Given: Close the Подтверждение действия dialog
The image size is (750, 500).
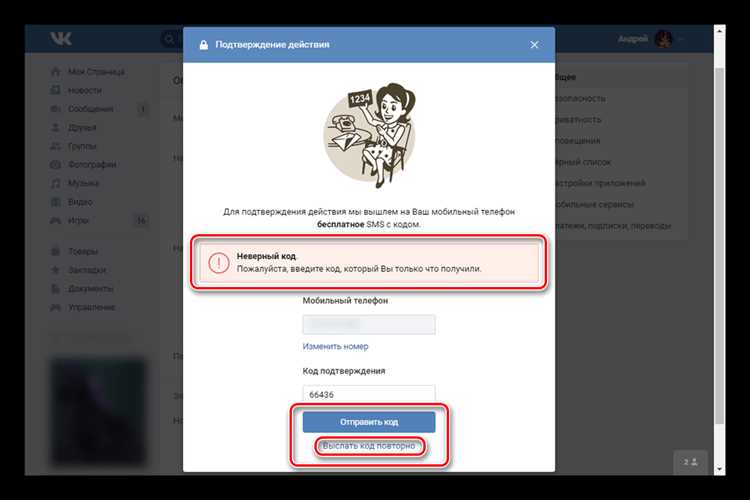Looking at the screenshot, I should pos(535,45).
